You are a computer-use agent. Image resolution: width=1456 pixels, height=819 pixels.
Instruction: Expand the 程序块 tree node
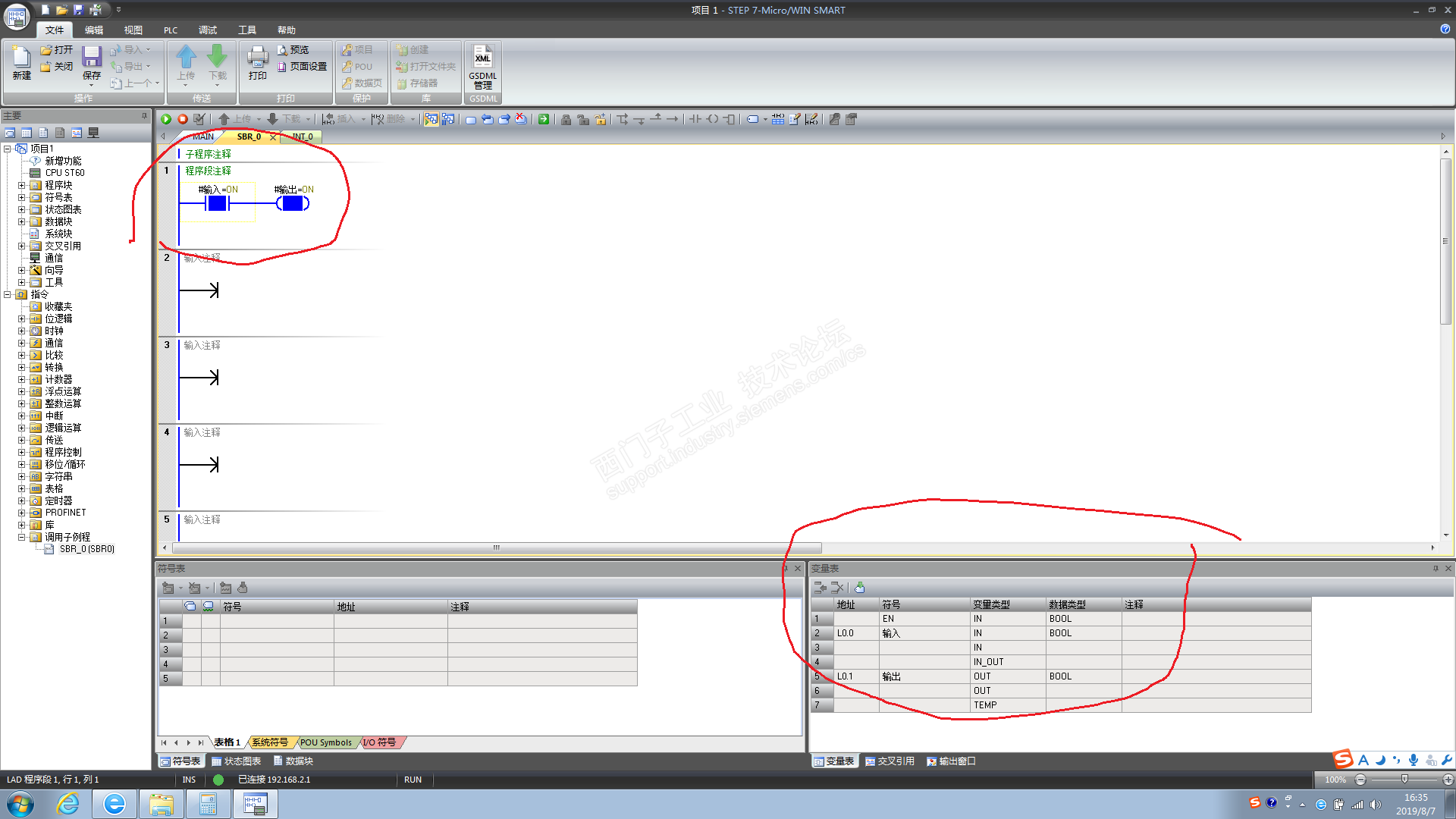click(22, 185)
